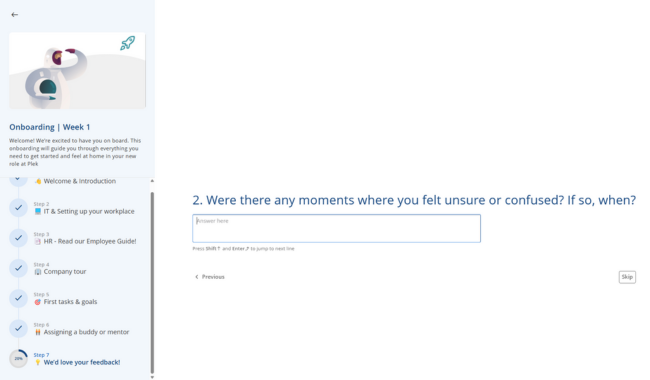Go to Previous question
Screen dimensions: 650x380
point(210,277)
